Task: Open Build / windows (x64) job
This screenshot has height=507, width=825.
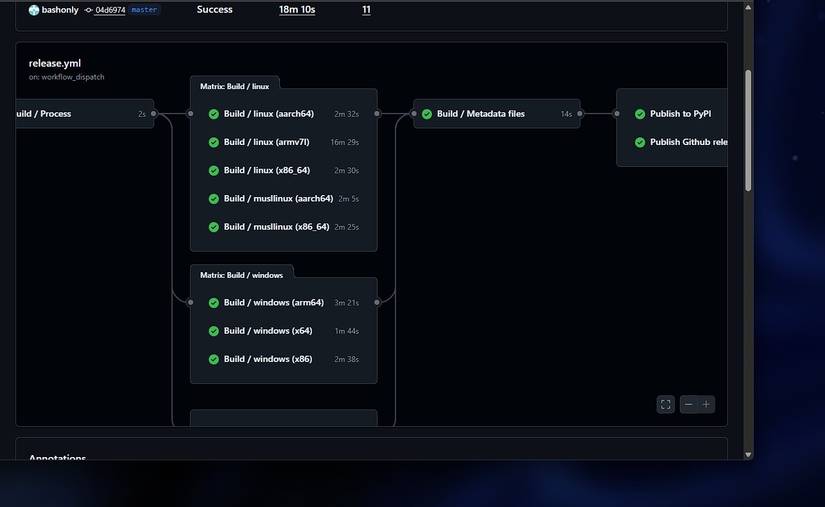Action: coord(284,331)
